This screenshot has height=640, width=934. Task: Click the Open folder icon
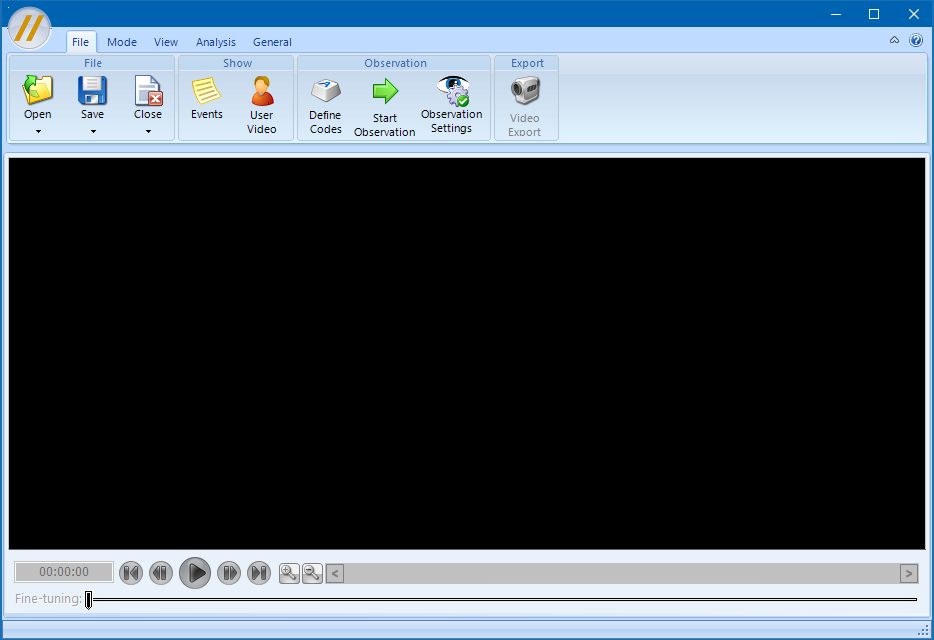coord(38,92)
